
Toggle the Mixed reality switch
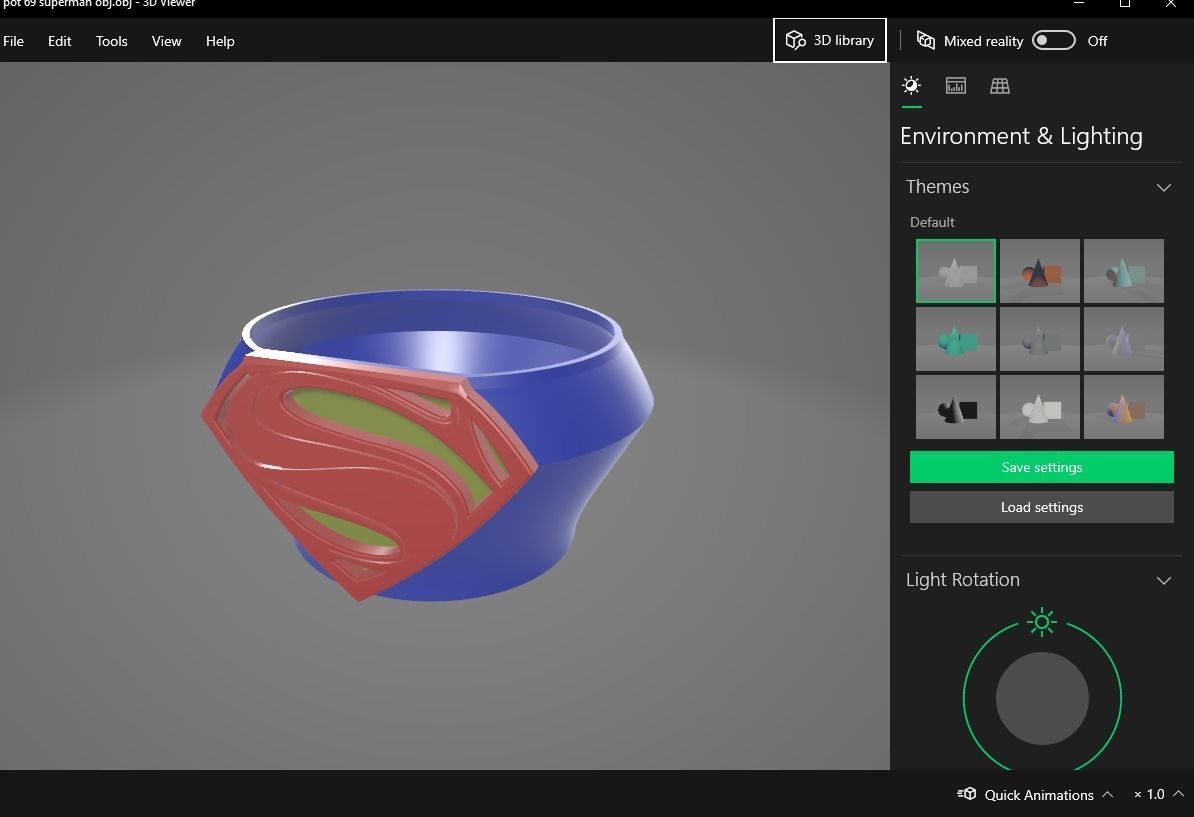point(1054,40)
